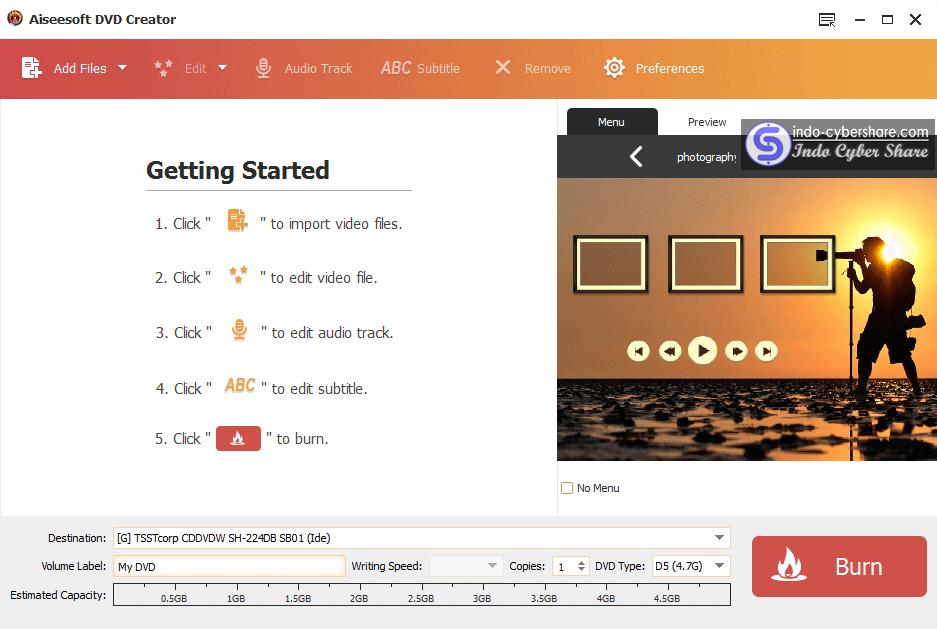
Task: Enable the No Menu checkbox
Action: (567, 488)
